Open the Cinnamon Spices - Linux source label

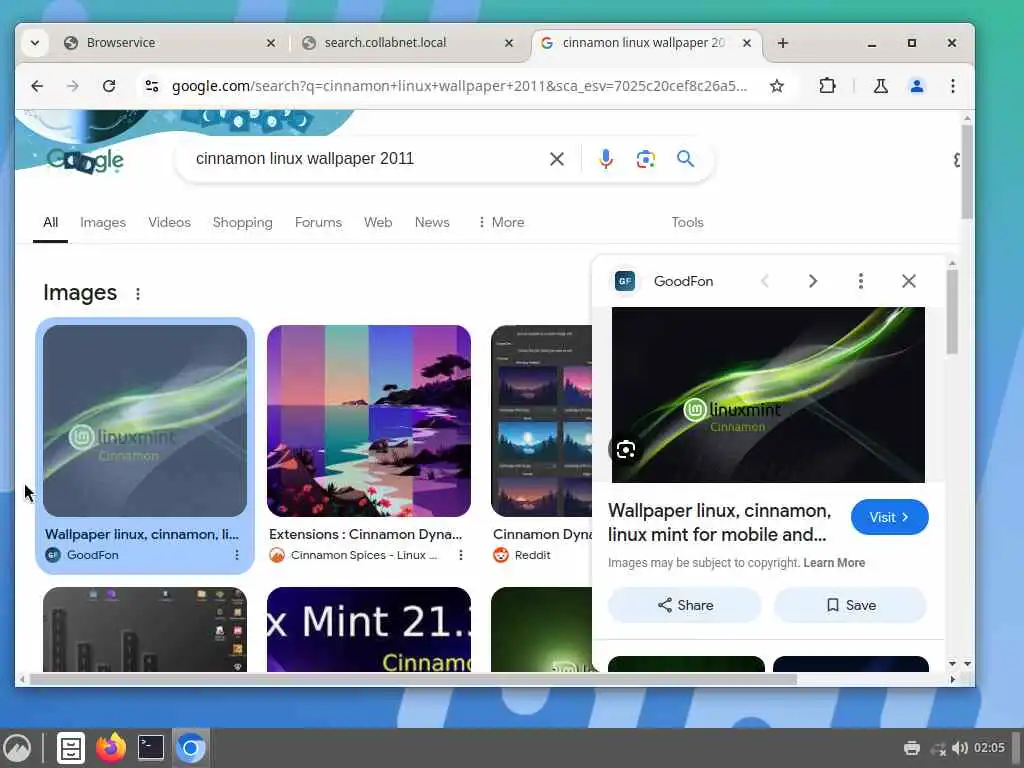[364, 554]
